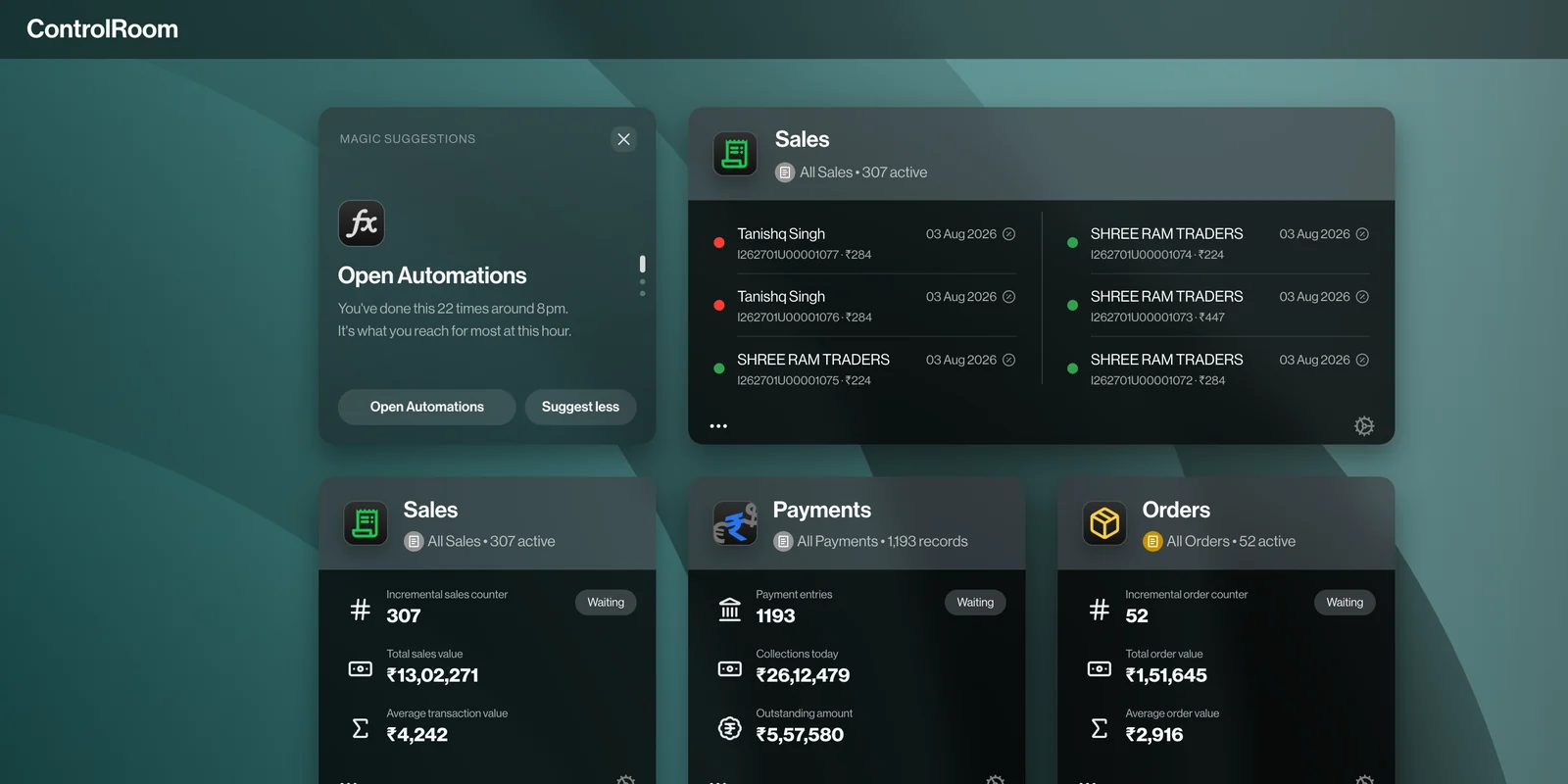
Task: Open the small Sales widget receipt icon
Action: (x=366, y=523)
